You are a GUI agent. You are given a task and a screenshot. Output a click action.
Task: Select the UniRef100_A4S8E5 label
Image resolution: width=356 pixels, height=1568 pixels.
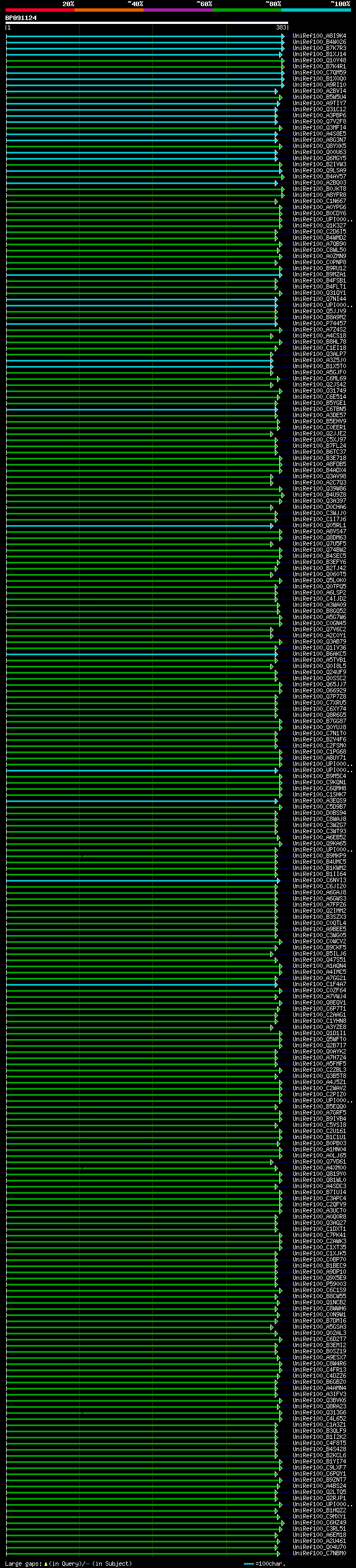tap(319, 134)
